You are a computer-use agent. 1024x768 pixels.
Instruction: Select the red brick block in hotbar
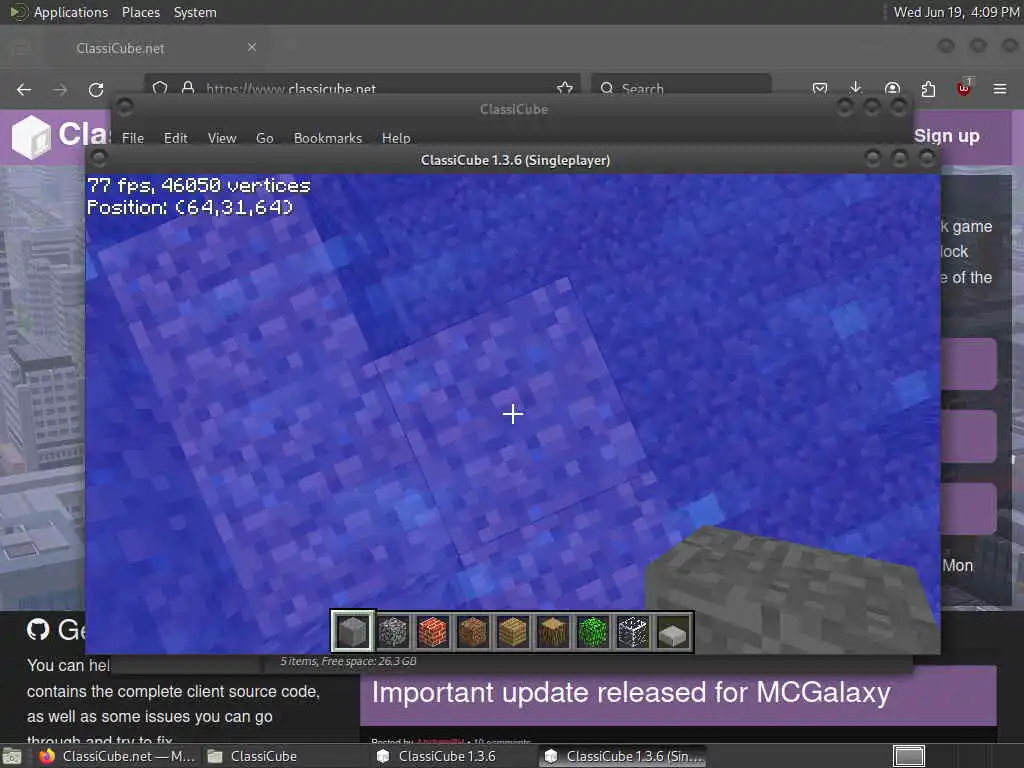432,632
